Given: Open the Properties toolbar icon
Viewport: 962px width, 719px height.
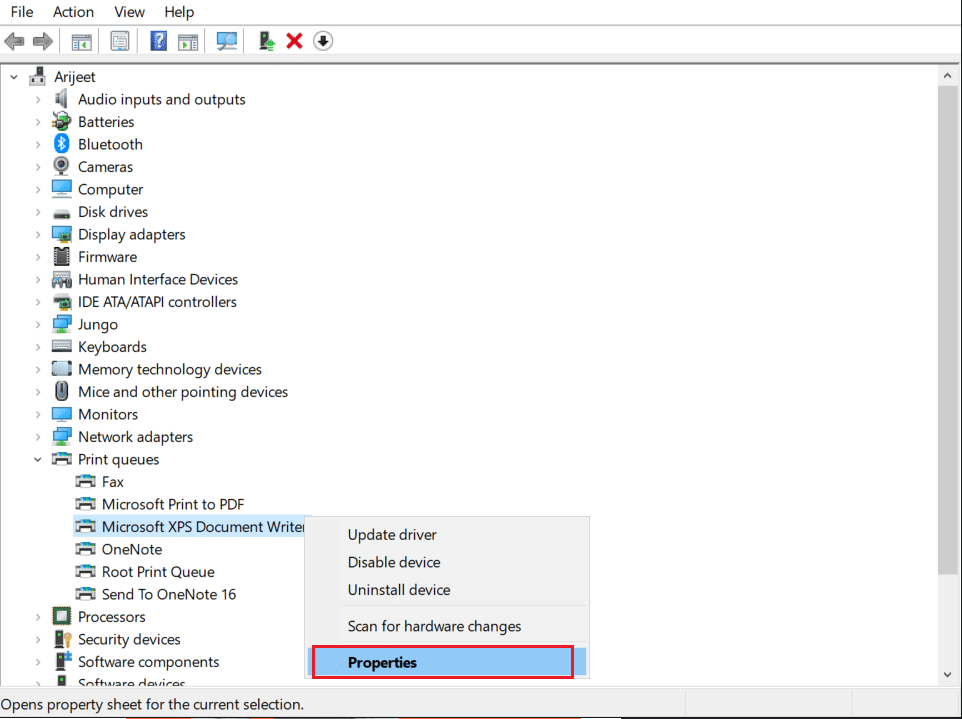Looking at the screenshot, I should (x=120, y=42).
